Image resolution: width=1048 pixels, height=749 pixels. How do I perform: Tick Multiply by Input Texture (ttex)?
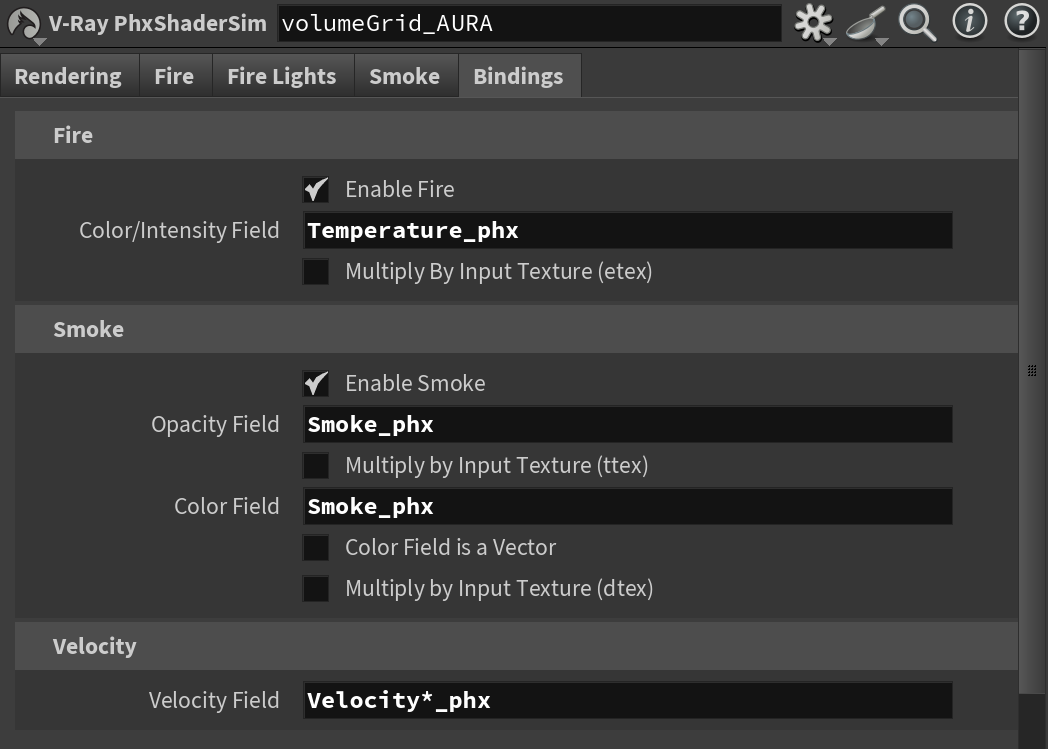[316, 466]
